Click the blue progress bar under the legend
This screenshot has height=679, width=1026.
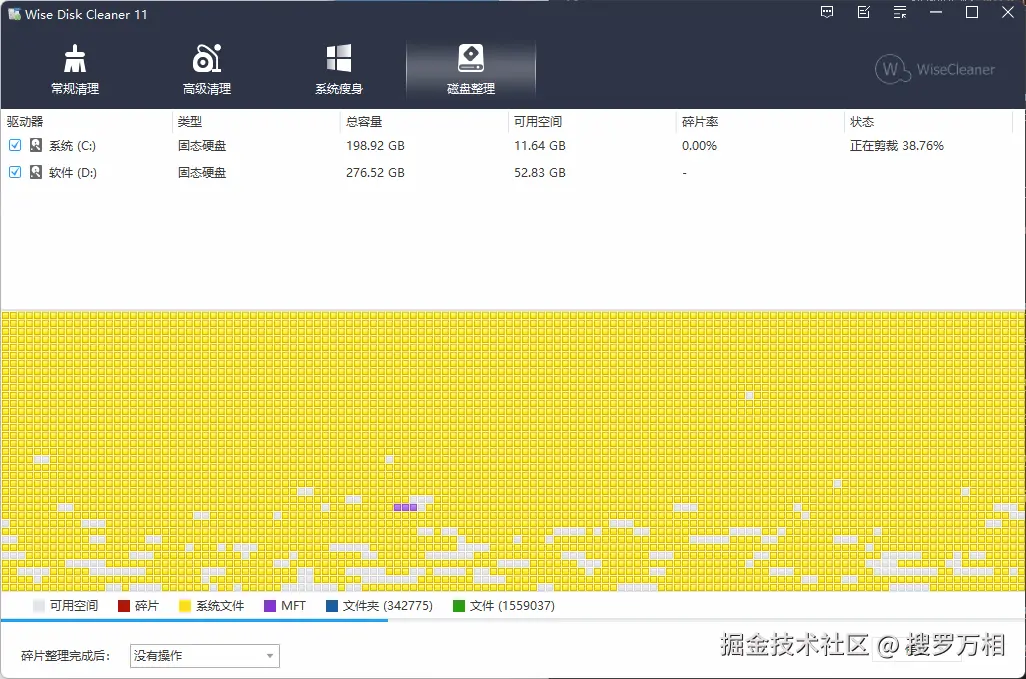tap(194, 620)
